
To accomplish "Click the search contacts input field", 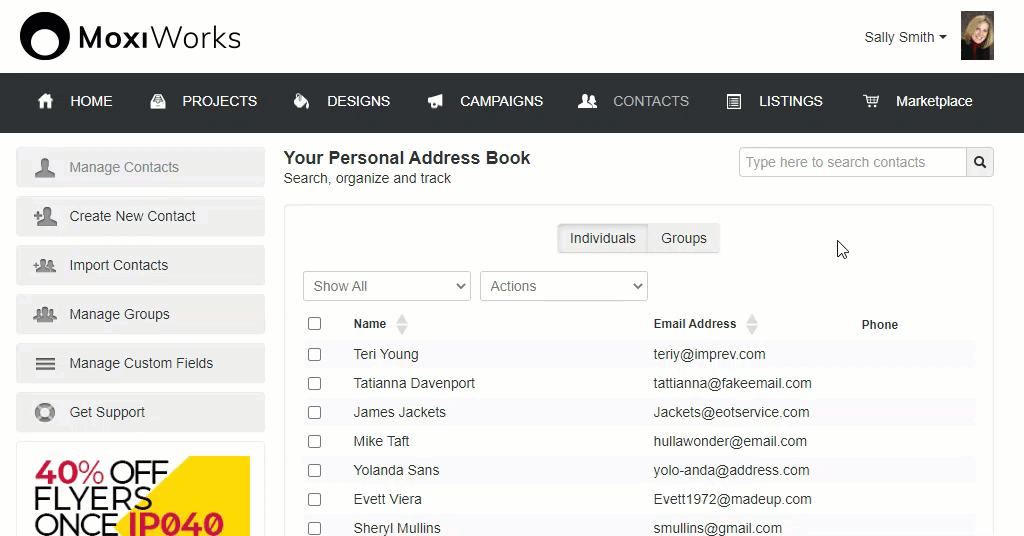I will tap(852, 162).
